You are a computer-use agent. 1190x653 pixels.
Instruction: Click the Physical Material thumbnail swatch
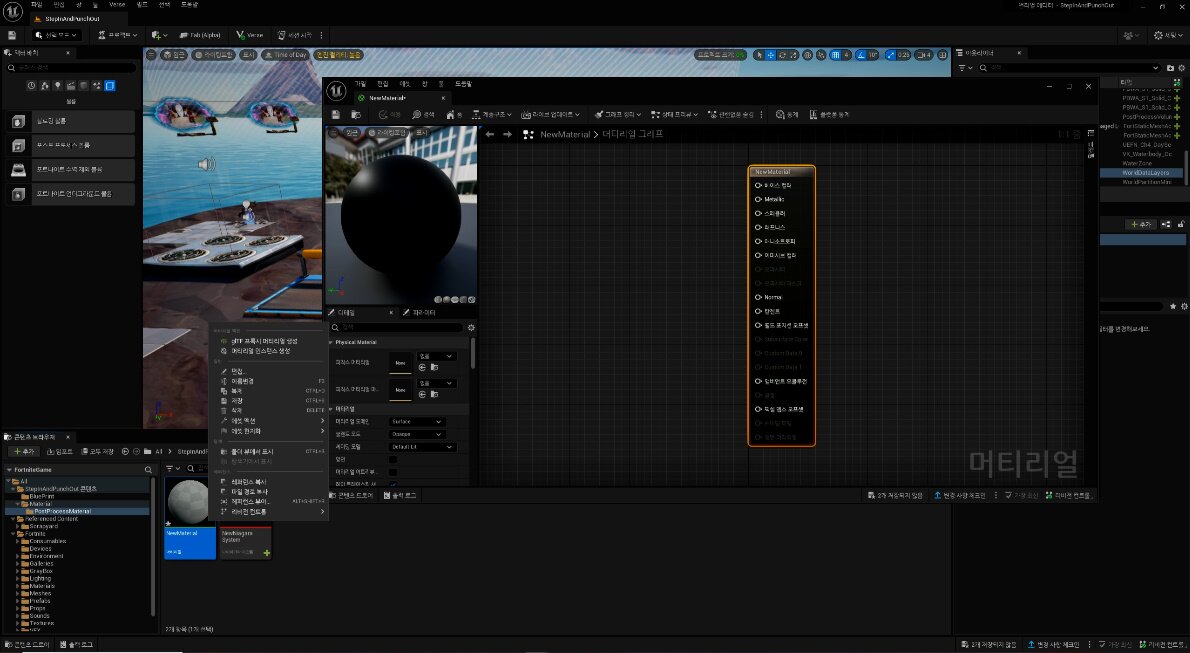[399, 362]
